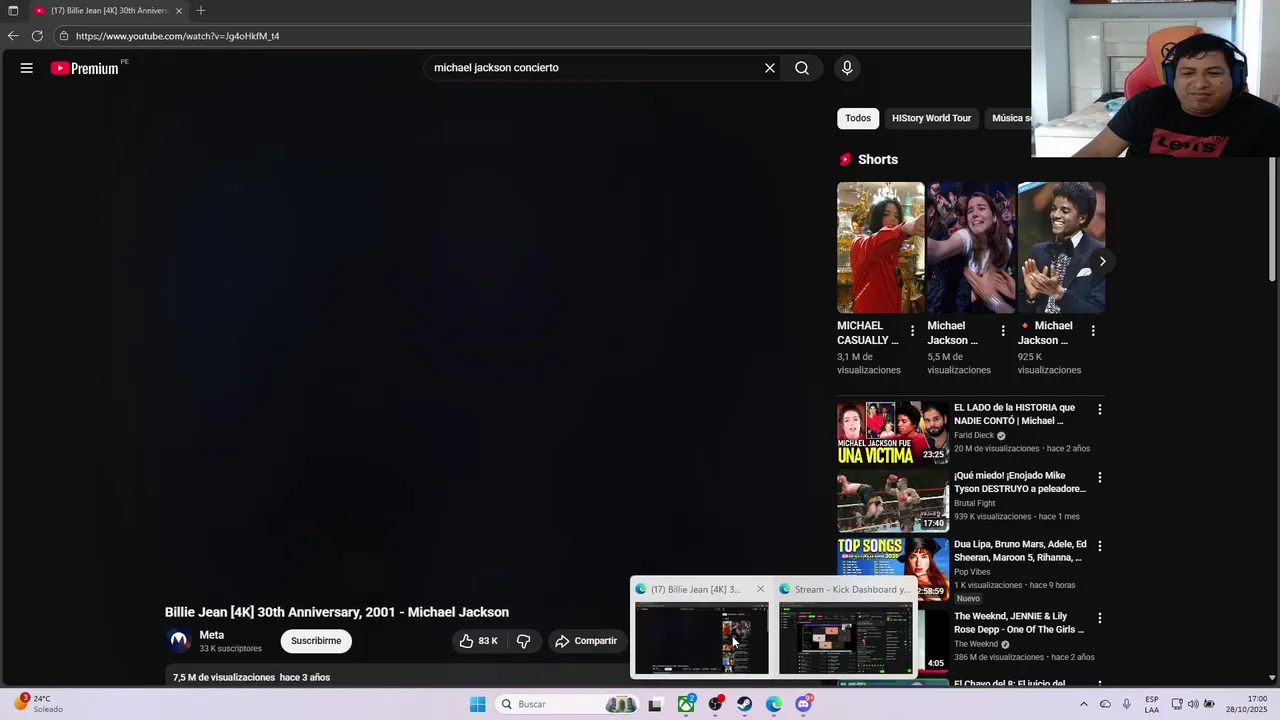Open the YouTube hamburger guide menu
This screenshot has width=1280, height=720.
pos(27,68)
